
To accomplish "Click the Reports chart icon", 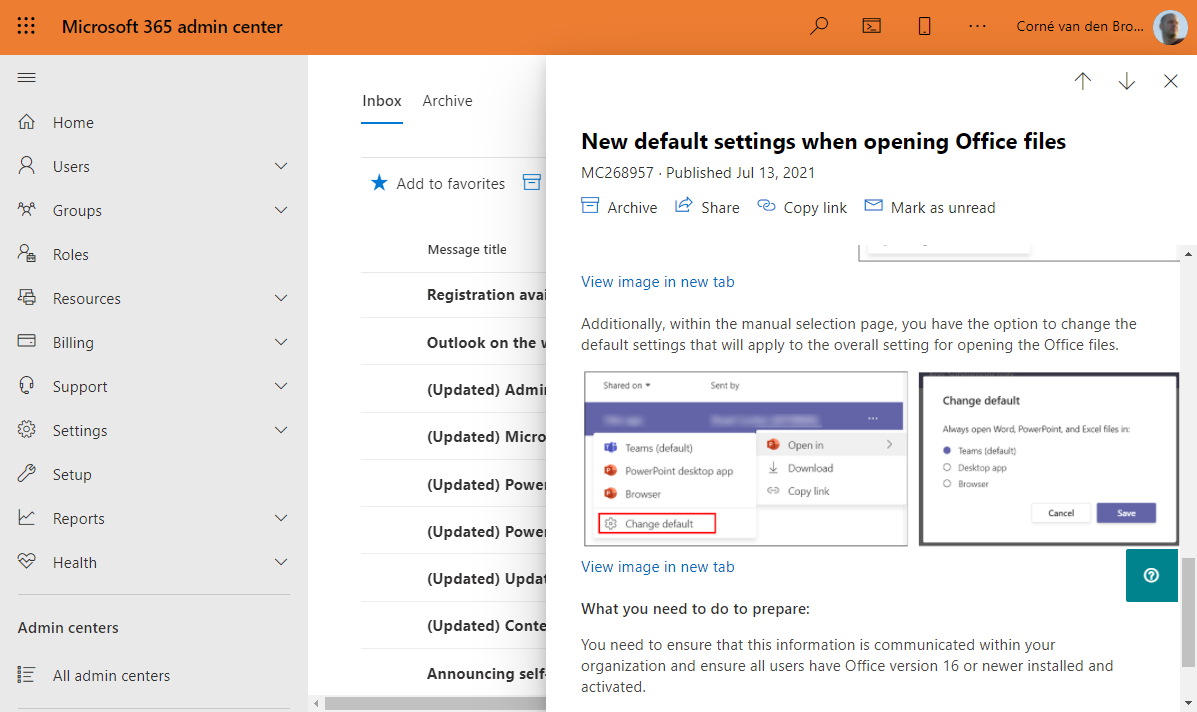I will [27, 517].
